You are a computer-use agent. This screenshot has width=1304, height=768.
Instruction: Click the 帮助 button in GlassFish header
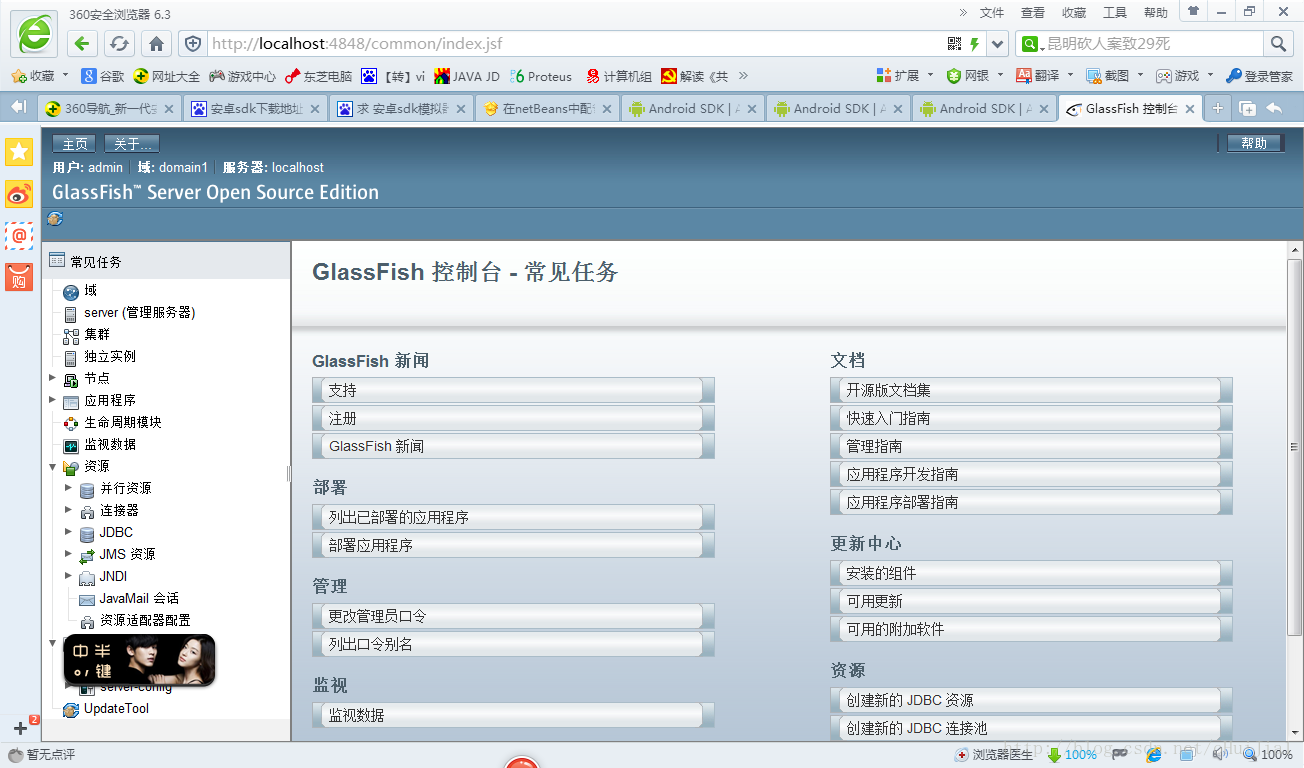(x=1254, y=144)
